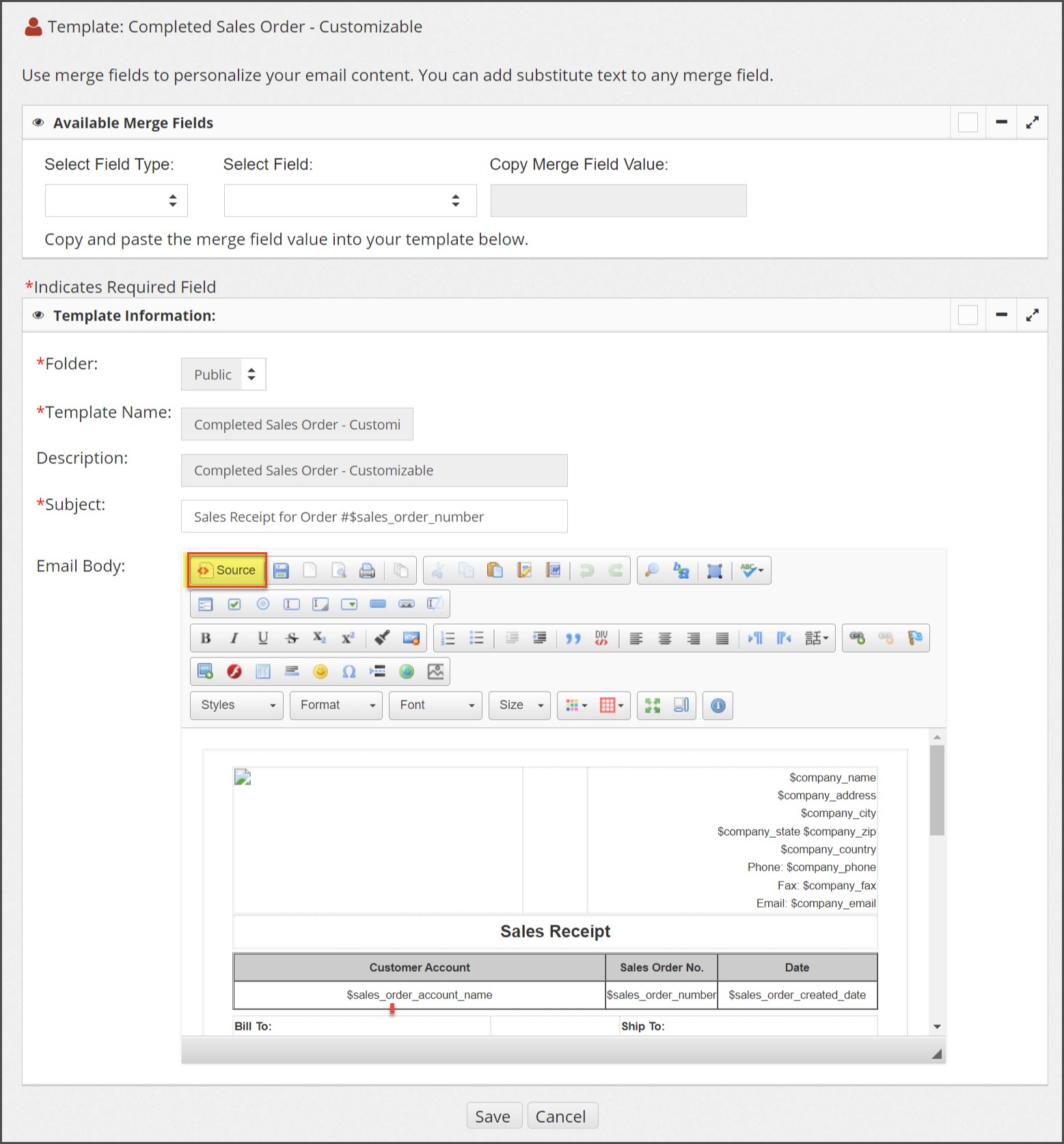This screenshot has height=1144, width=1064.
Task: Switch the editor to Source view
Action: [227, 570]
